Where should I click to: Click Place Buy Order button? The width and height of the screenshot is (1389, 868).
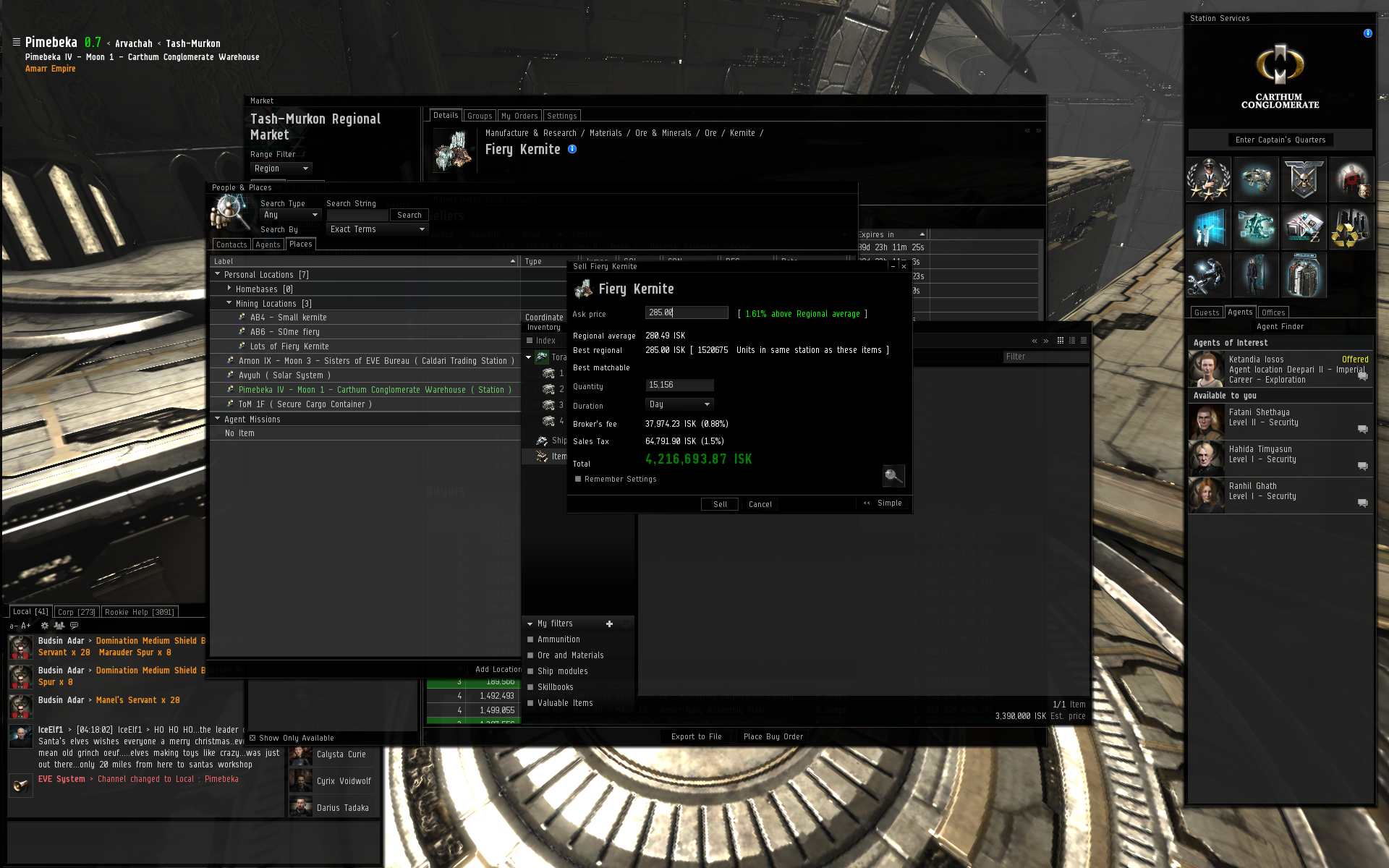click(x=773, y=736)
